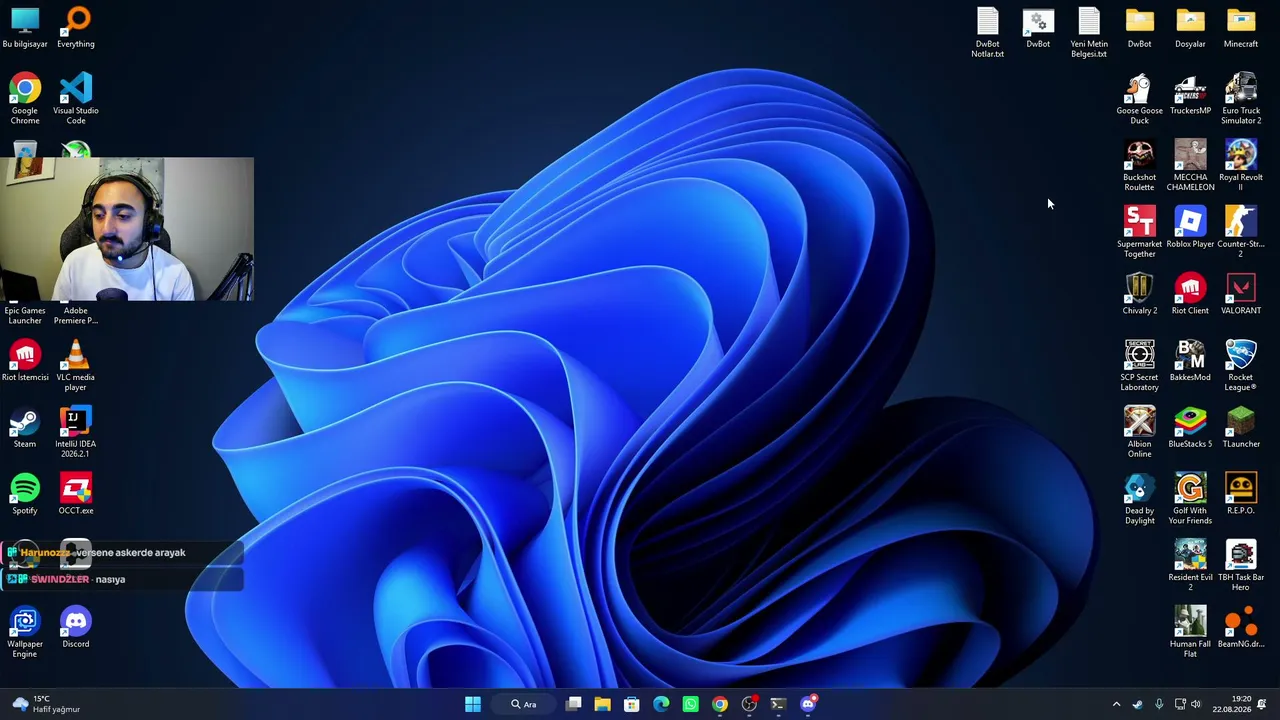Open Microsoft Edge from the taskbar

[661, 704]
